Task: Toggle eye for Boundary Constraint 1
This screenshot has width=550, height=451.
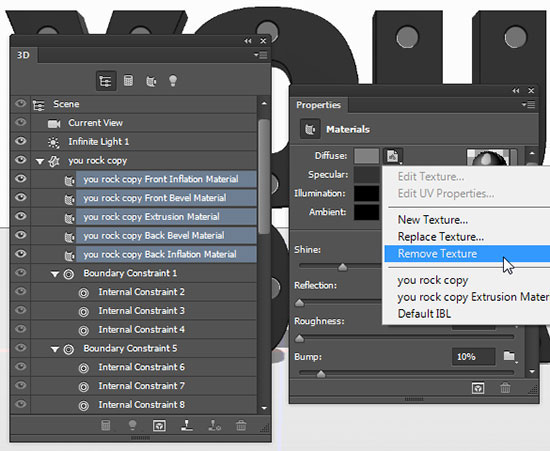Action: [21, 272]
